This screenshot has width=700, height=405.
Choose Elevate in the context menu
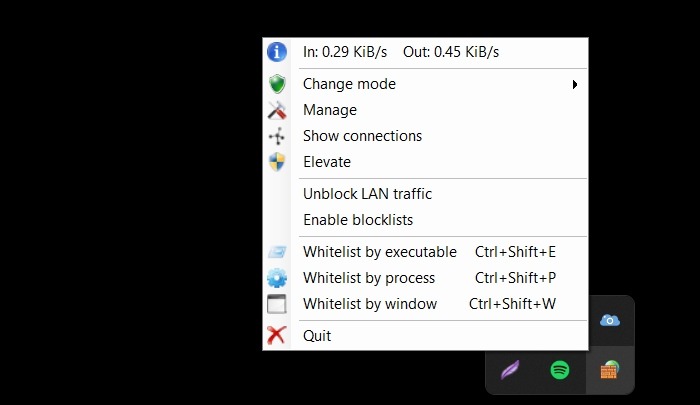tap(327, 162)
